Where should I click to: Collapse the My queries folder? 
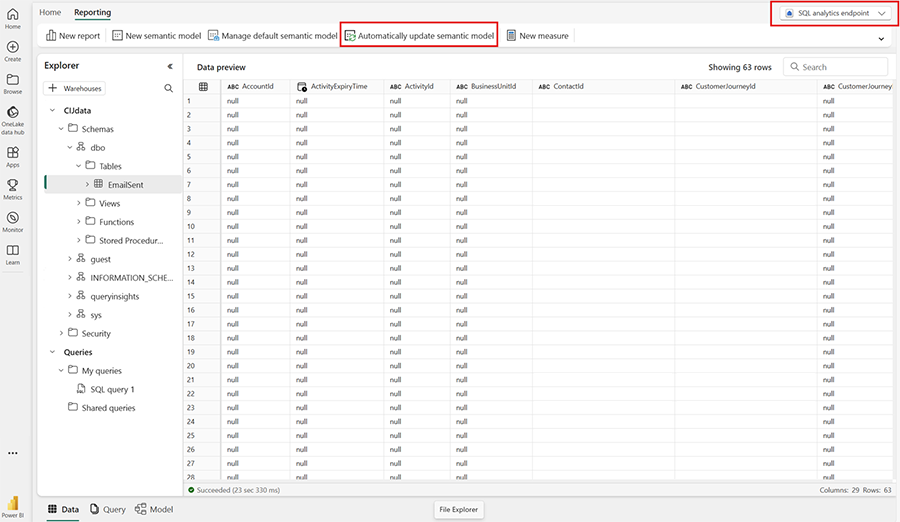[x=61, y=370]
